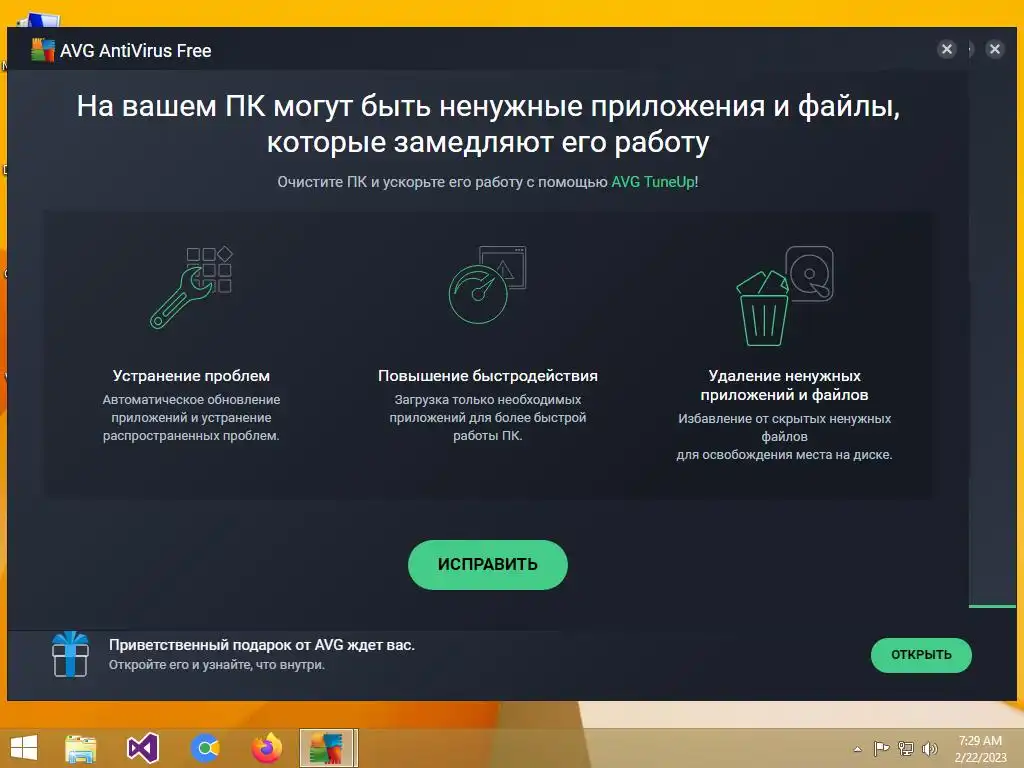Click the Избавление от скрытых ненужных файлов text
This screenshot has height=768, width=1024.
[784, 436]
